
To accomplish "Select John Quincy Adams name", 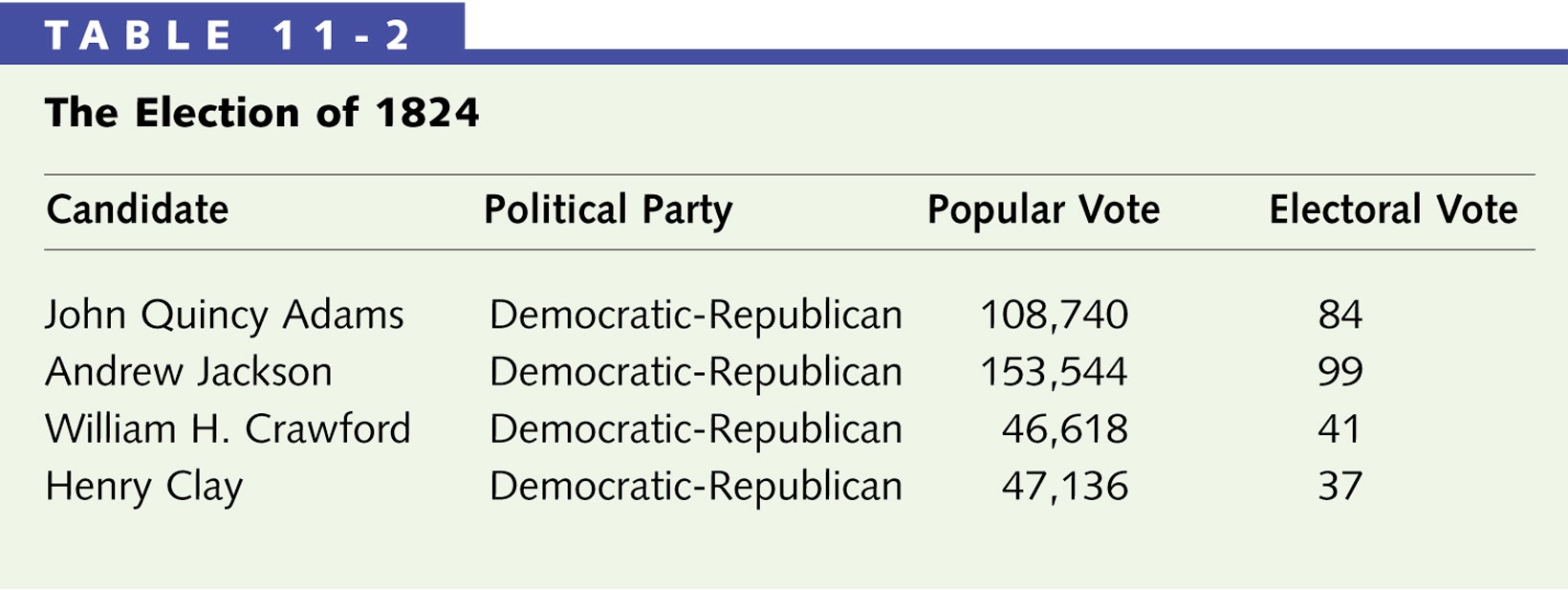I will [x=225, y=316].
